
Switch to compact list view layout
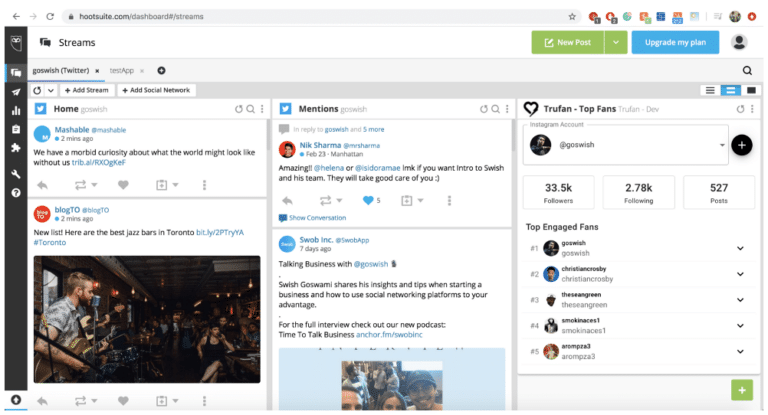710,90
